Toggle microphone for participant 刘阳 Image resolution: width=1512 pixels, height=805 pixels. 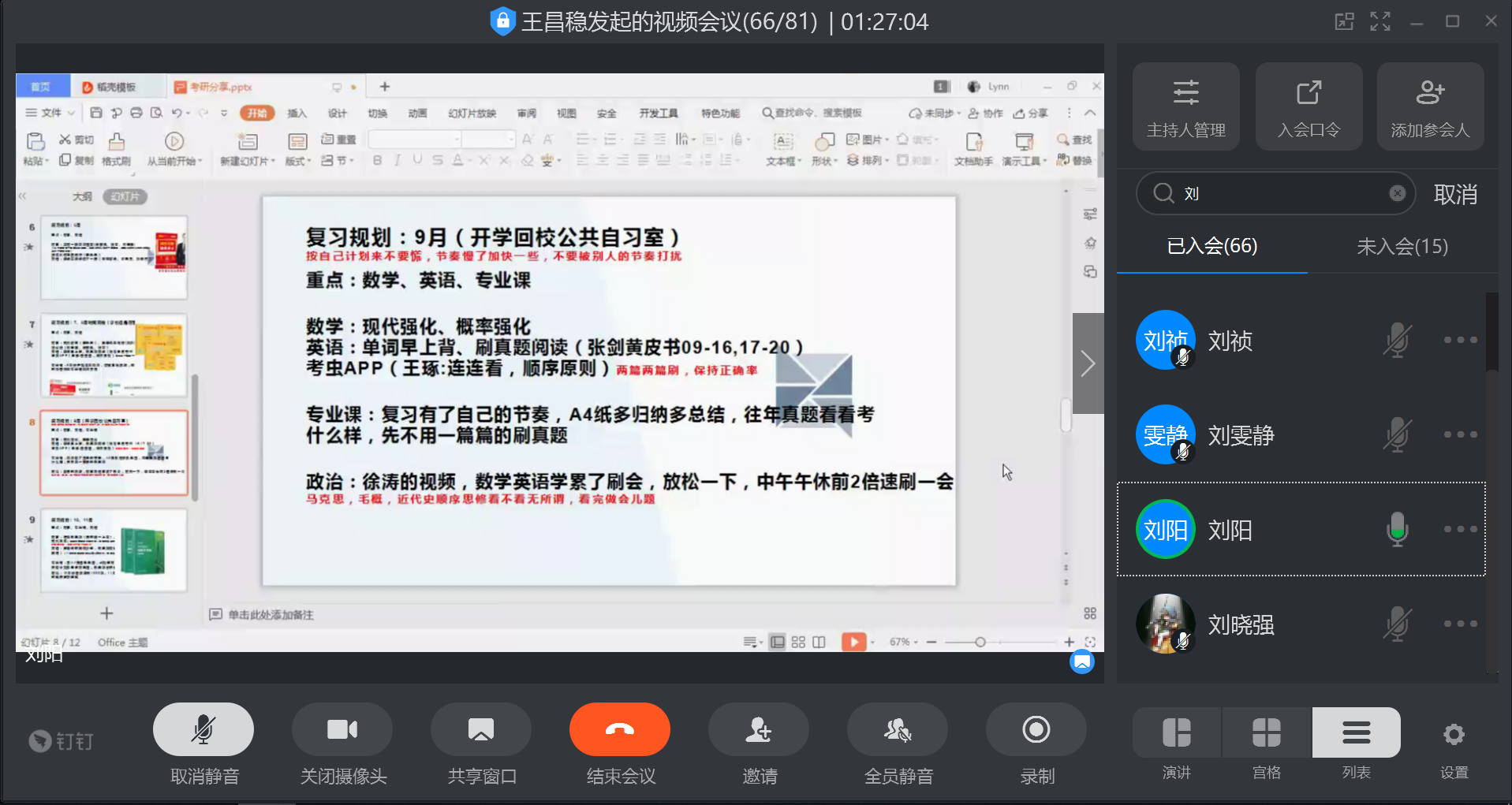click(1397, 529)
